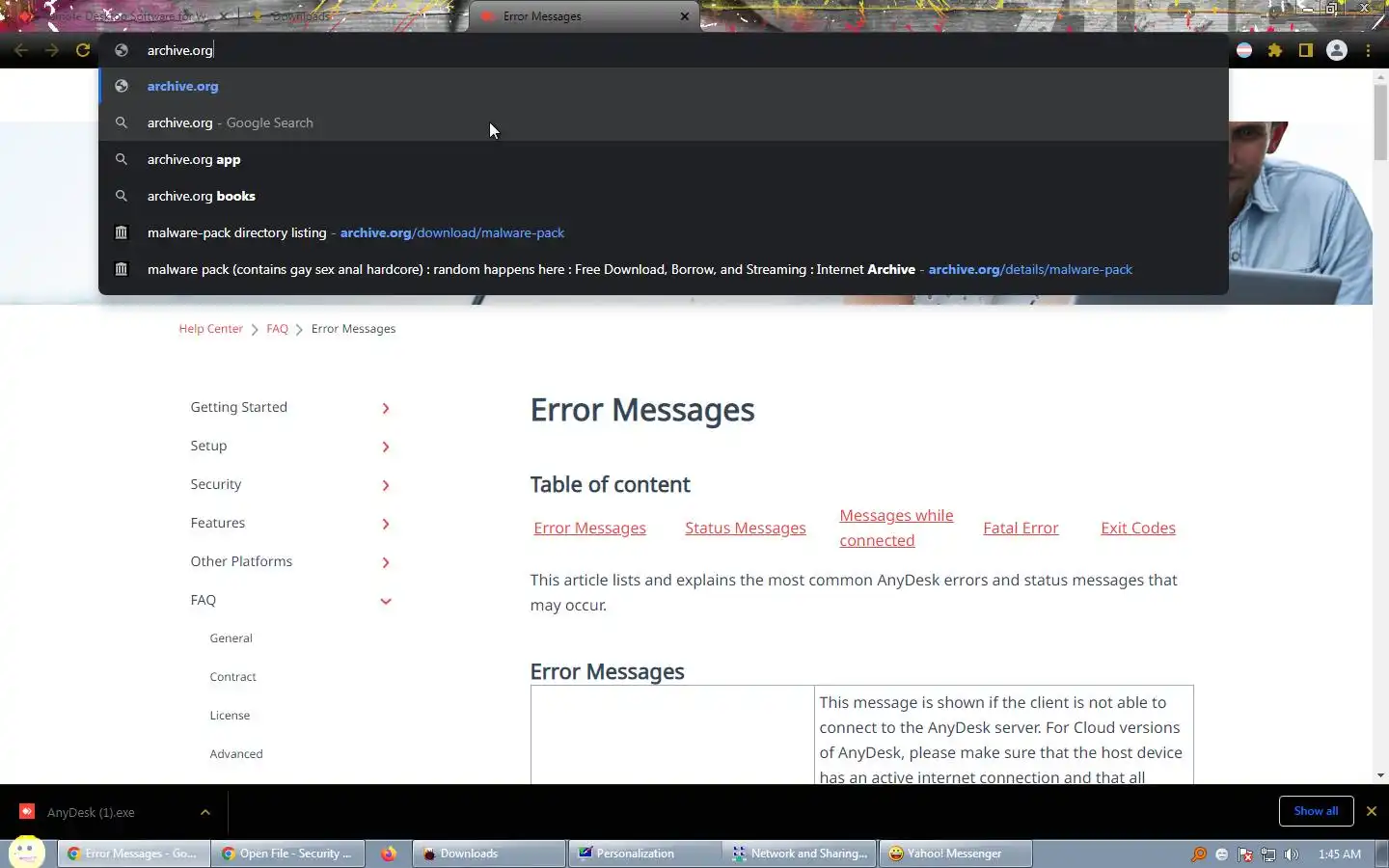Open the Contract FAQ sub-item
This screenshot has height=868, width=1389.
click(232, 677)
